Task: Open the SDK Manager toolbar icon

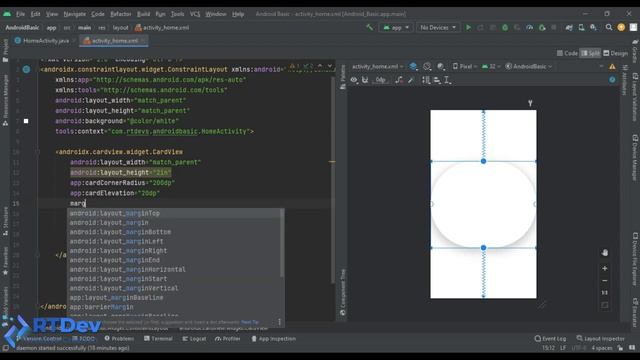Action: 593,27
